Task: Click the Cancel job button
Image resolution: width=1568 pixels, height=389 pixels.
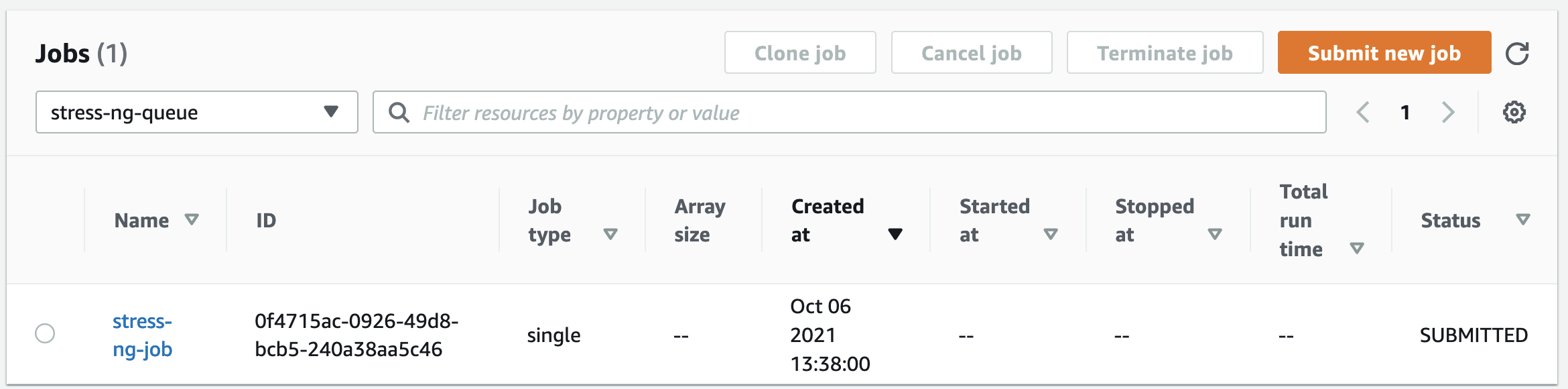Action: coord(972,52)
